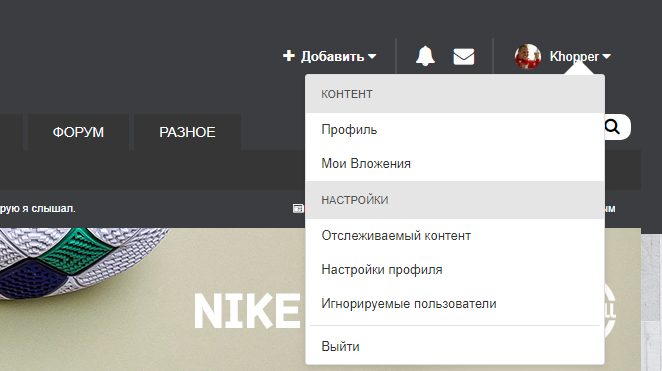Open the notifications bell icon

[425, 56]
